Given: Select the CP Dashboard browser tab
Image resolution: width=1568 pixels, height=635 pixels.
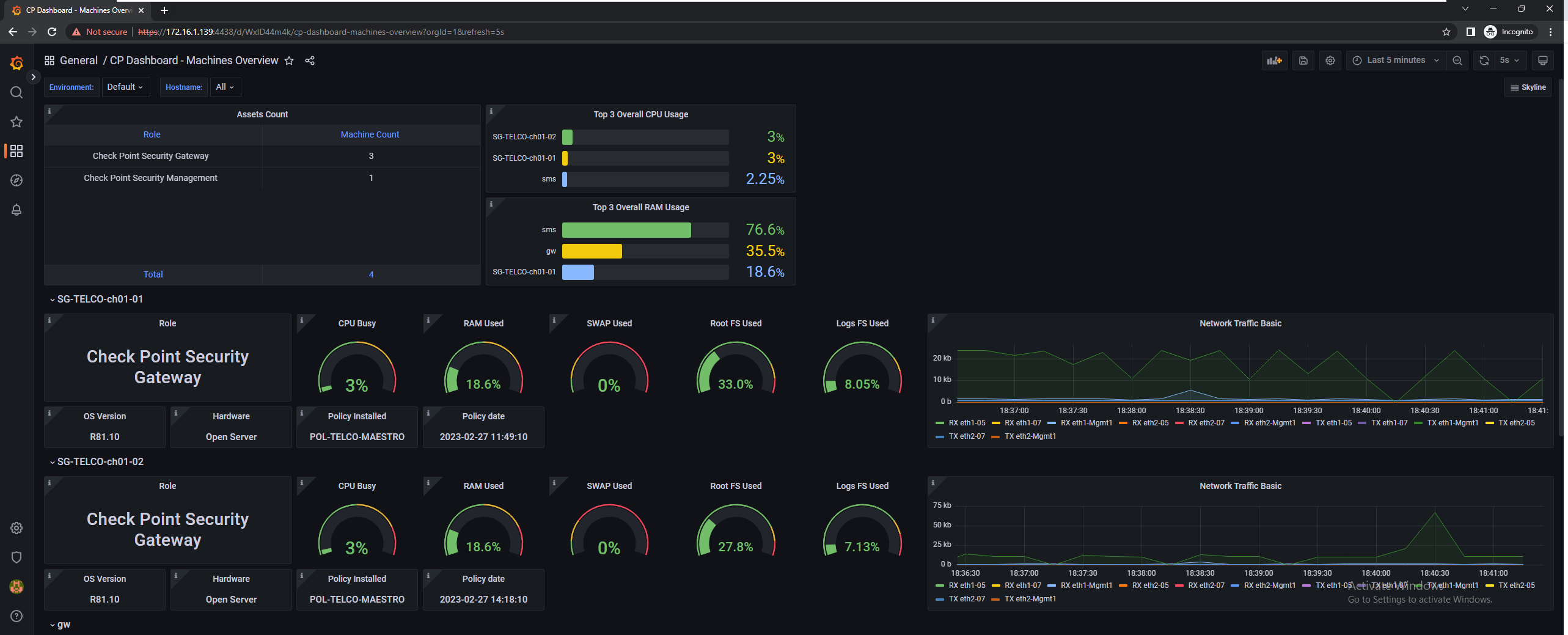Looking at the screenshot, I should coord(78,10).
